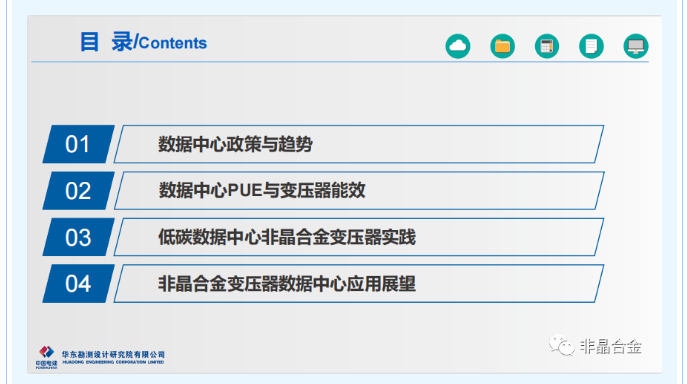Click the 华东勘测设计研究院有限公司 company name
Image resolution: width=687 pixels, height=384 pixels.
click(x=113, y=355)
